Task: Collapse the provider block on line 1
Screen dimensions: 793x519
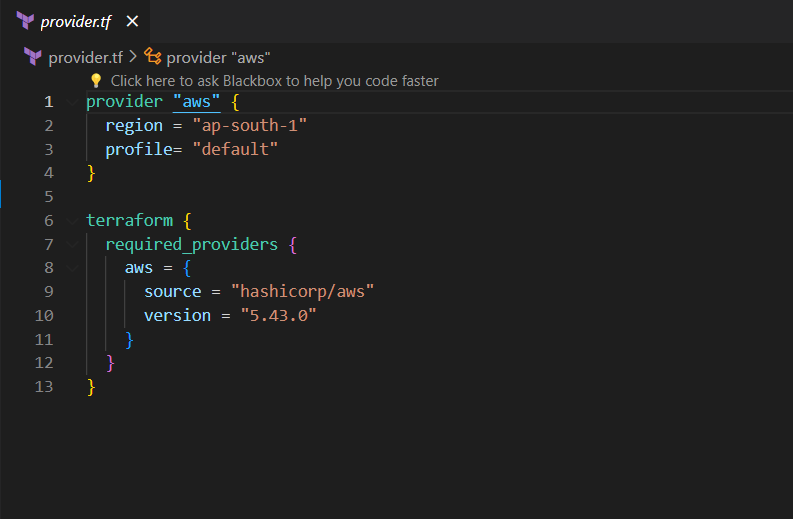Action: tap(72, 102)
